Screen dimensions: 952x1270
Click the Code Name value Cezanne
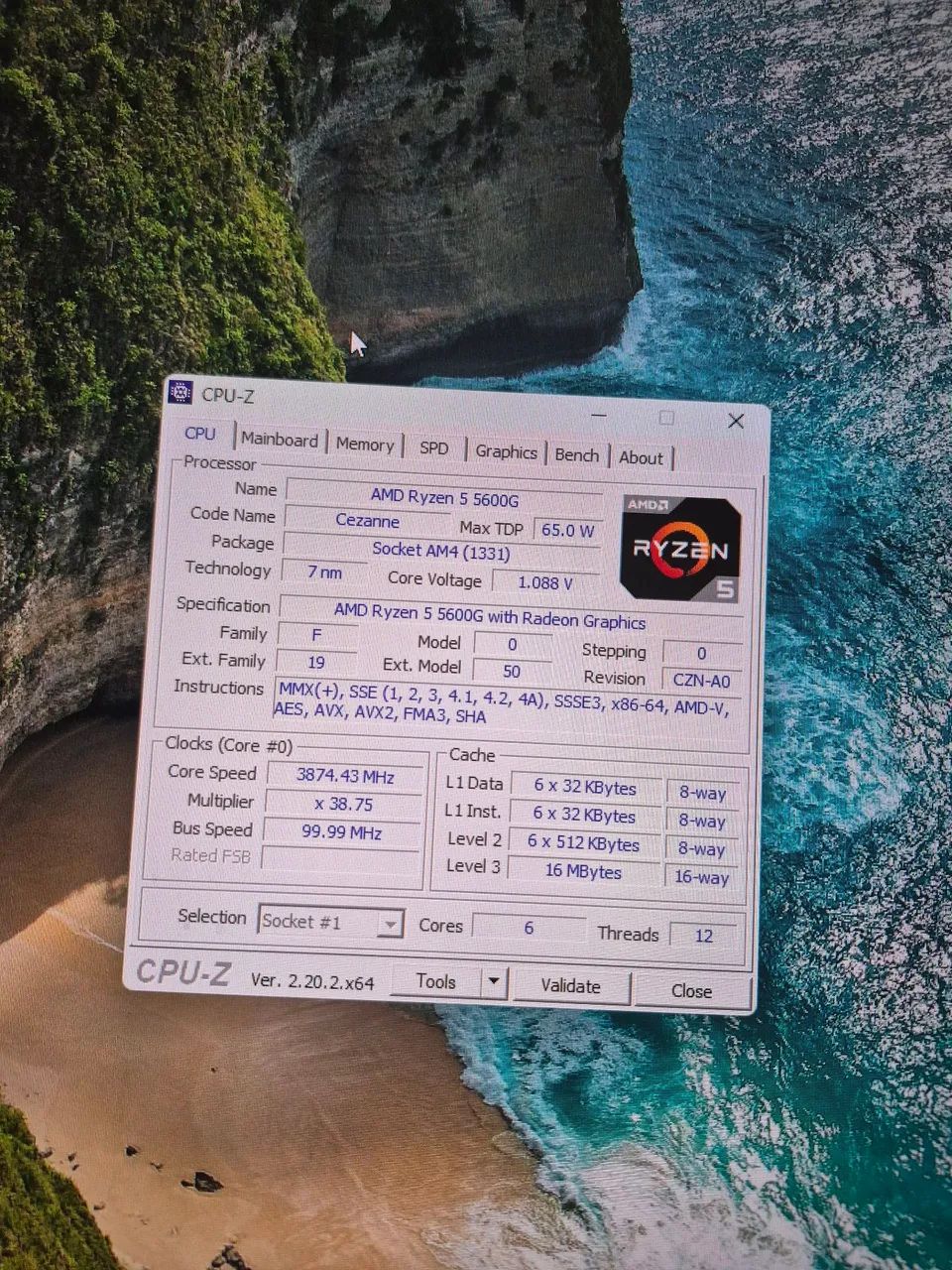coord(367,521)
